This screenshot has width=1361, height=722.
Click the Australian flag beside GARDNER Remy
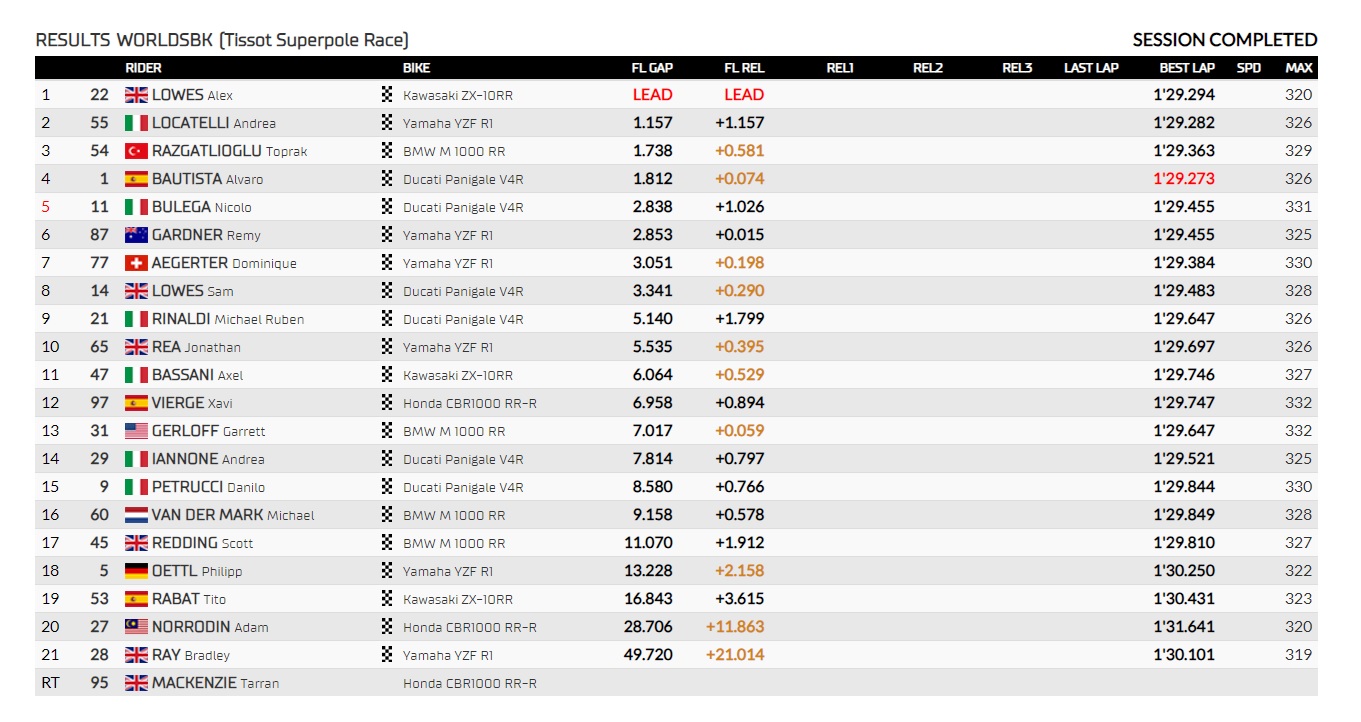pos(136,235)
